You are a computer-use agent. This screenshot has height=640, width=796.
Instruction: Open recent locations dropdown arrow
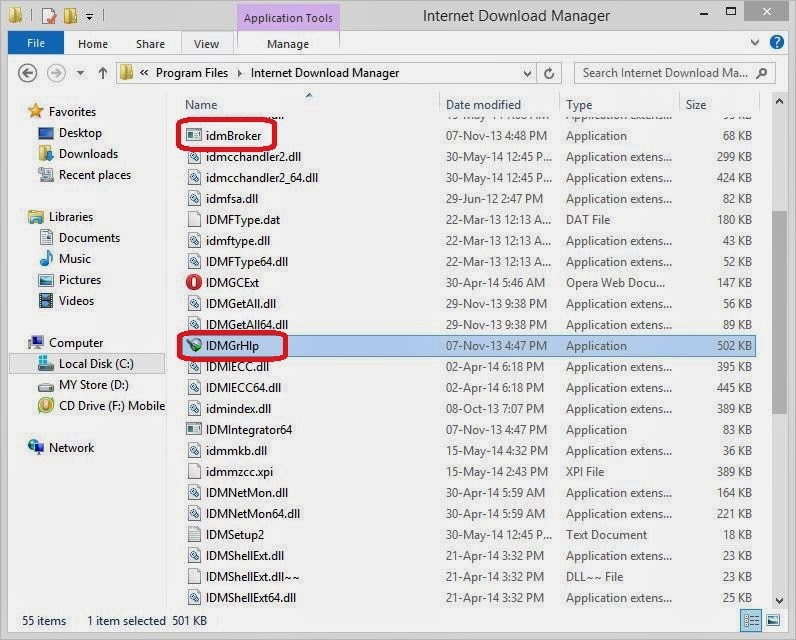point(80,73)
